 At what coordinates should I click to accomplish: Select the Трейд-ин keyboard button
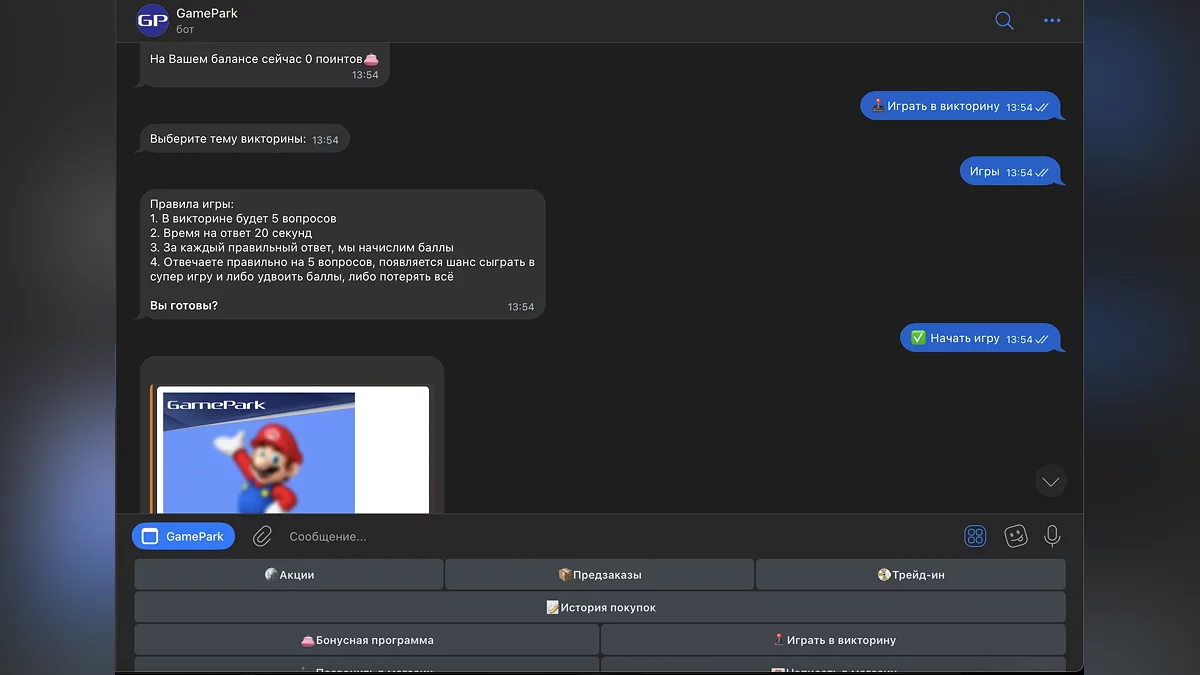tap(910, 575)
